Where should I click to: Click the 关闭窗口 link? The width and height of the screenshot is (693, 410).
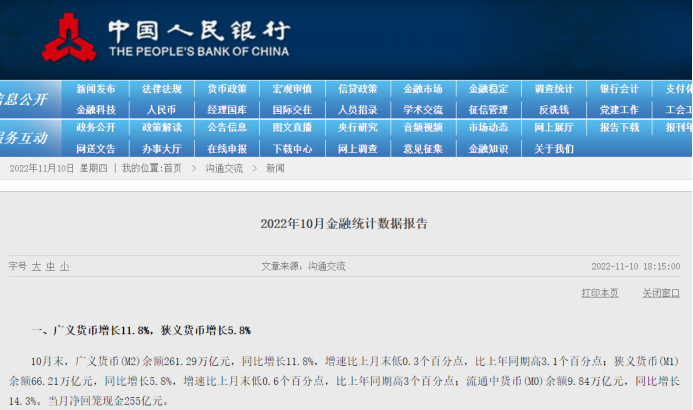(660, 293)
